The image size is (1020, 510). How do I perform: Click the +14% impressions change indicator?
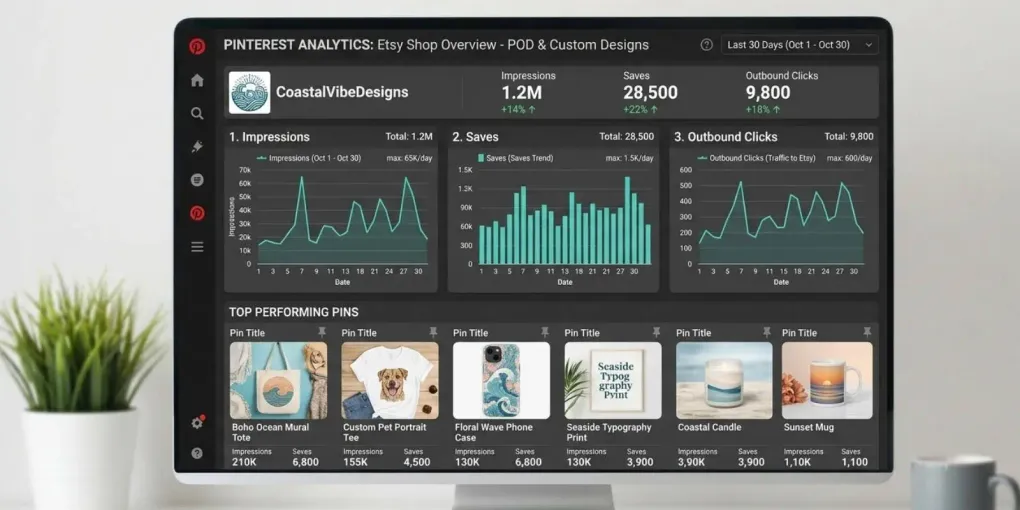point(518,109)
